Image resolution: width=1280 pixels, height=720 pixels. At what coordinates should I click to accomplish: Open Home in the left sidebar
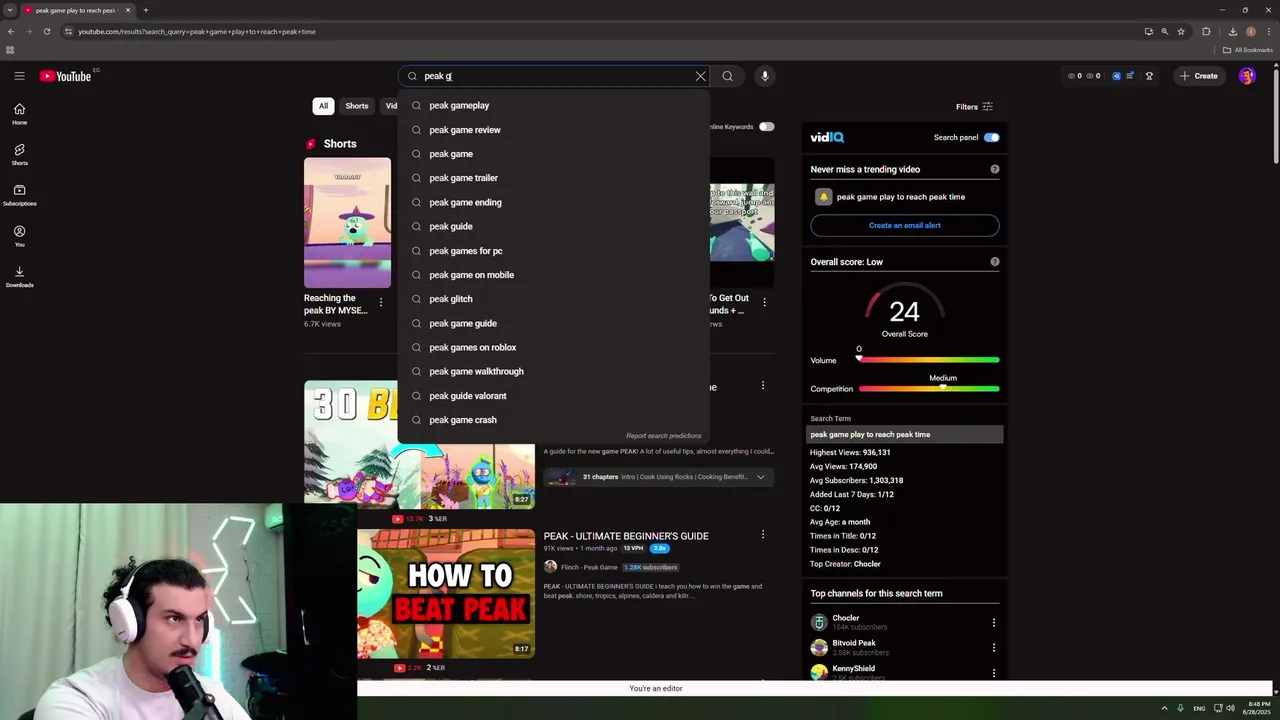point(19,114)
